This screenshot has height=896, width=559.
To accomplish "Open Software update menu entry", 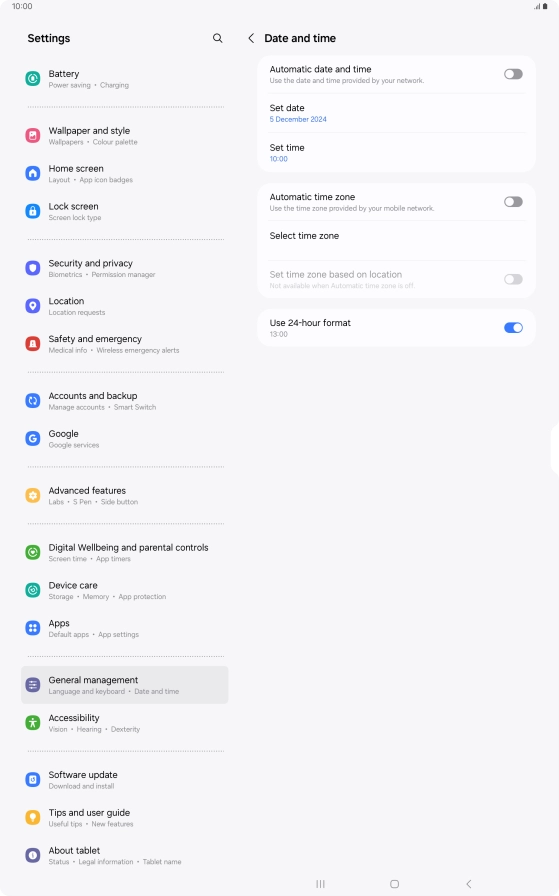I will pyautogui.click(x=125, y=779).
